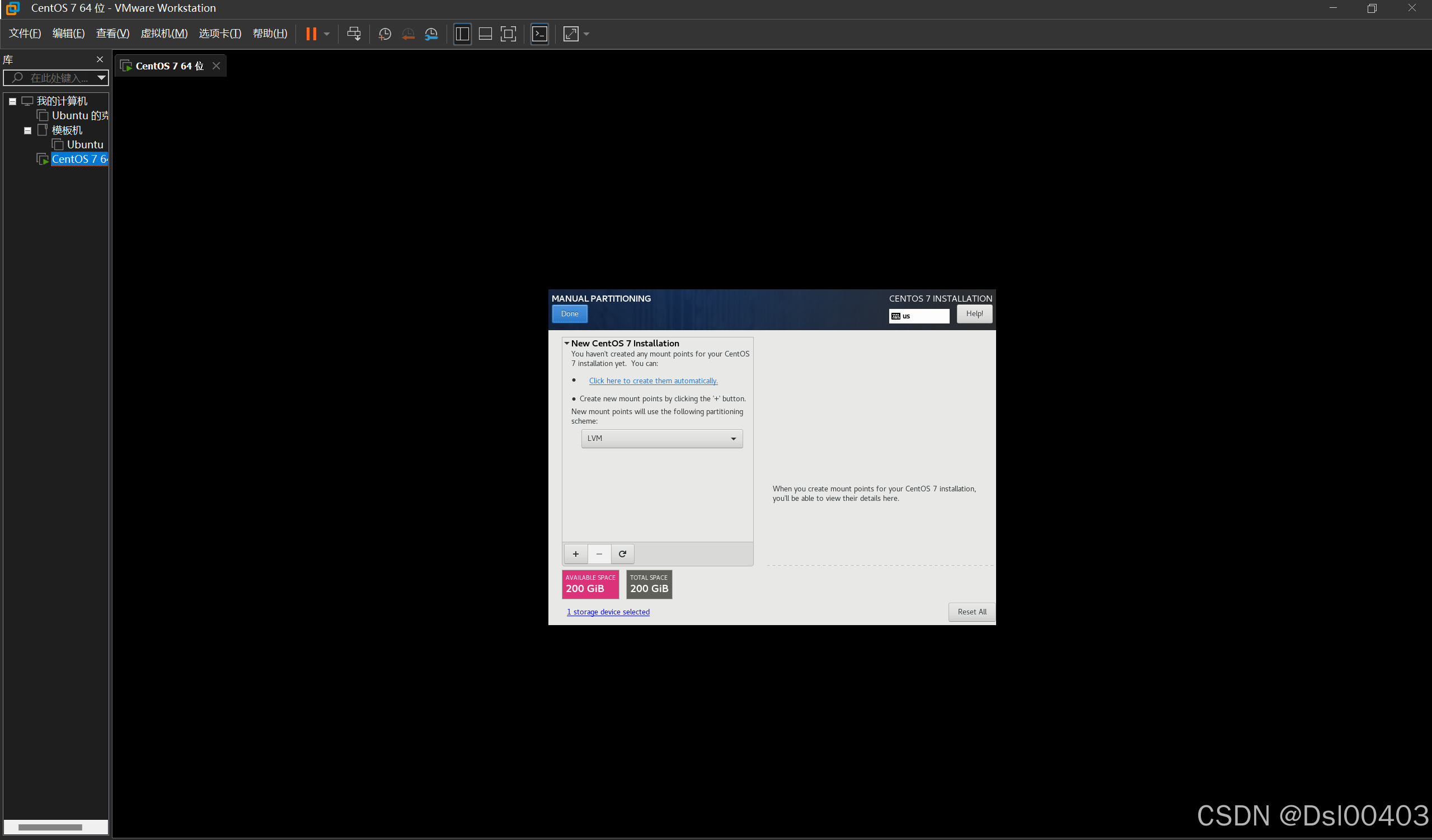1432x840 pixels.
Task: Open the LVM partitioning scheme dropdown
Action: point(662,439)
